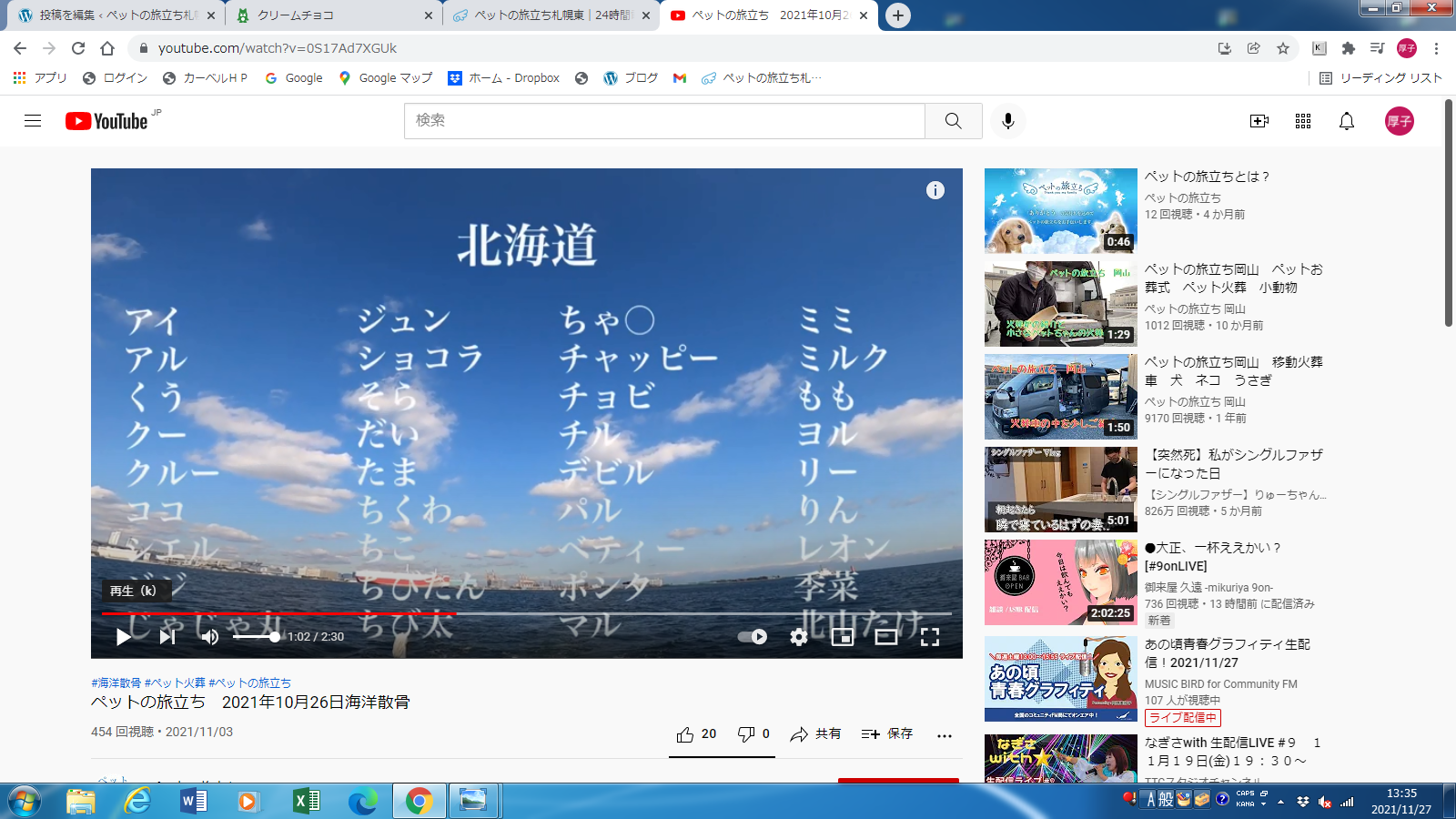
Task: Toggle theater mode in the player
Action: pos(886,637)
